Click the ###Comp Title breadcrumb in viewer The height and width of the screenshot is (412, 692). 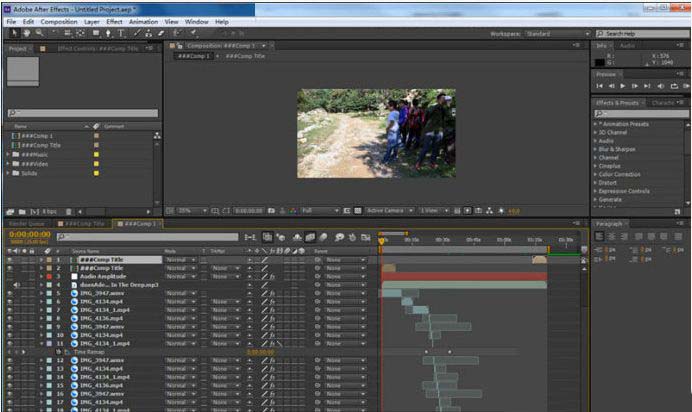[245, 55]
